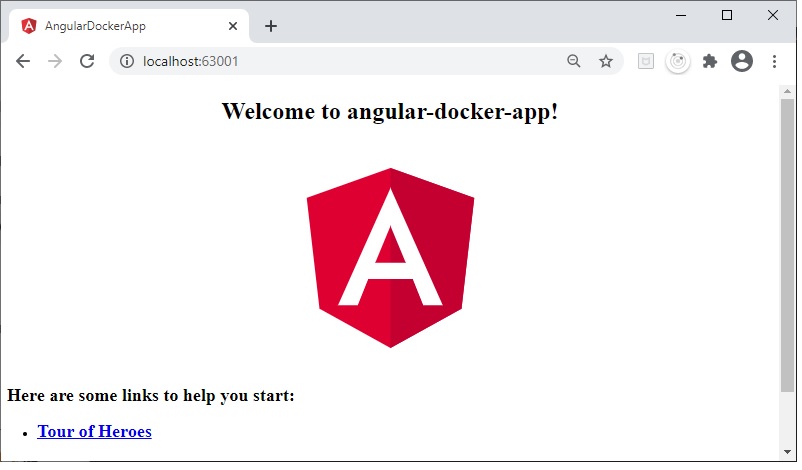The image size is (802, 470).
Task: Maximize the browser window
Action: tap(727, 15)
